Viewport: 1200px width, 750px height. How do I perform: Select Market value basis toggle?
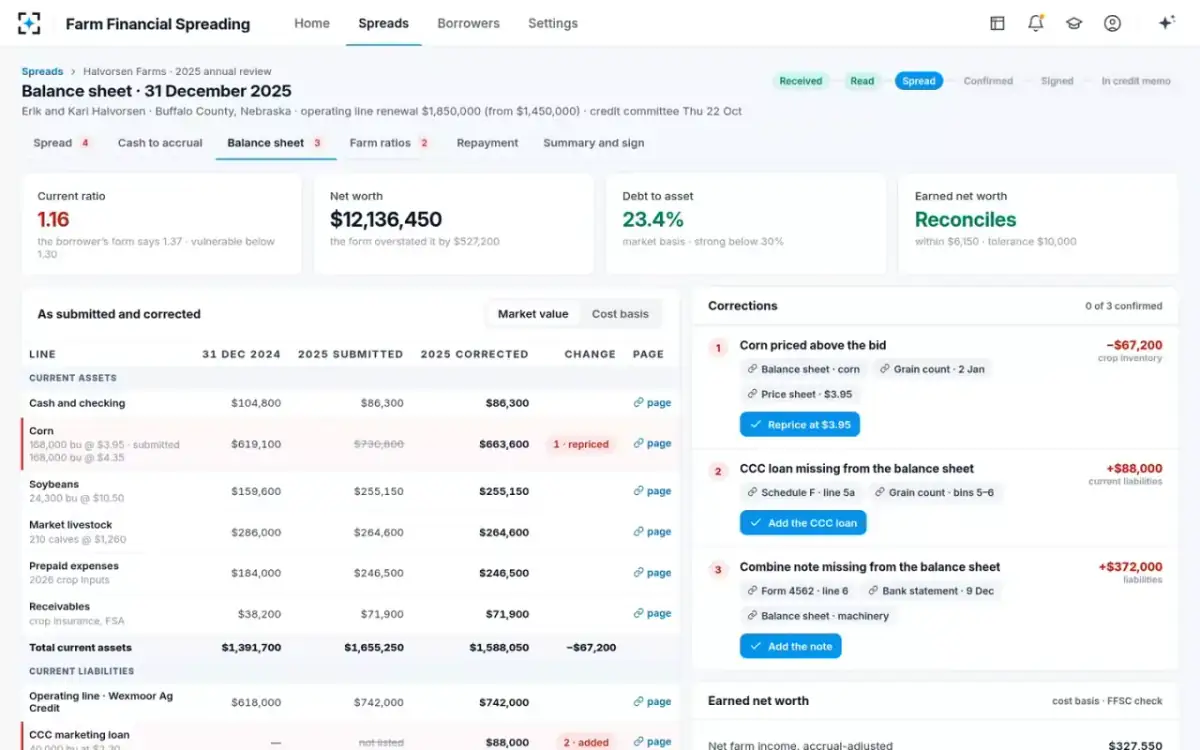pos(533,314)
